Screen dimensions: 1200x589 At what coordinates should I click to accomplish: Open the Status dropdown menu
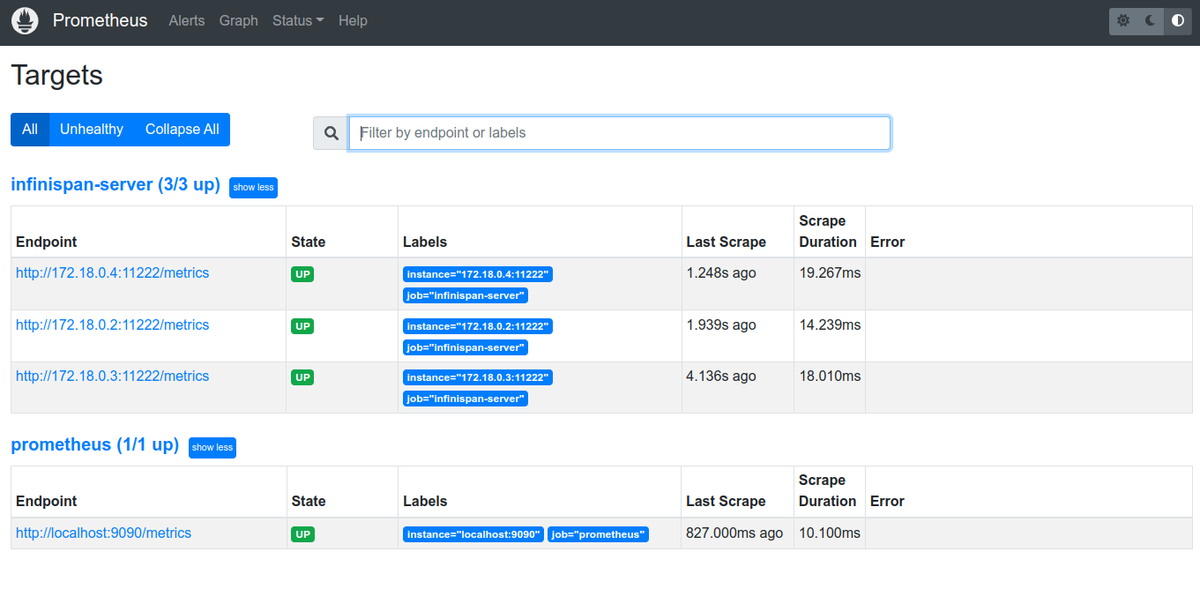(x=297, y=20)
